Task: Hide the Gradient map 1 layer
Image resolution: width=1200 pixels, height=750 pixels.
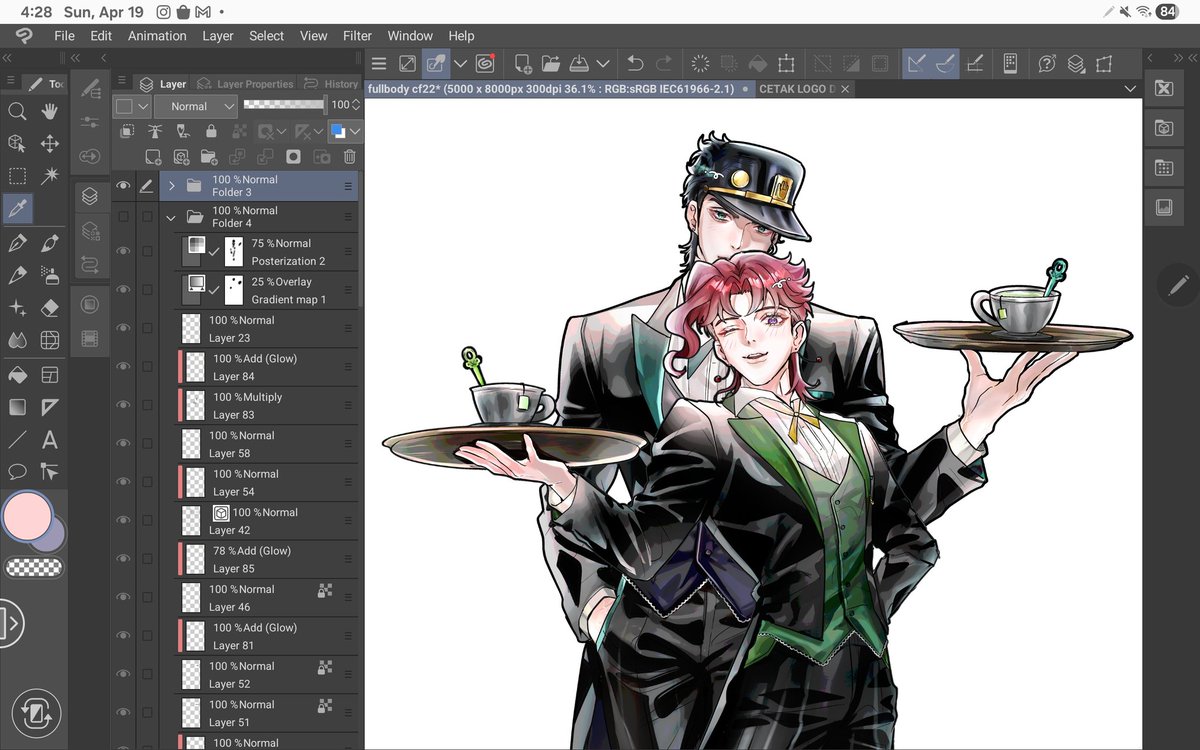Action: [x=124, y=290]
